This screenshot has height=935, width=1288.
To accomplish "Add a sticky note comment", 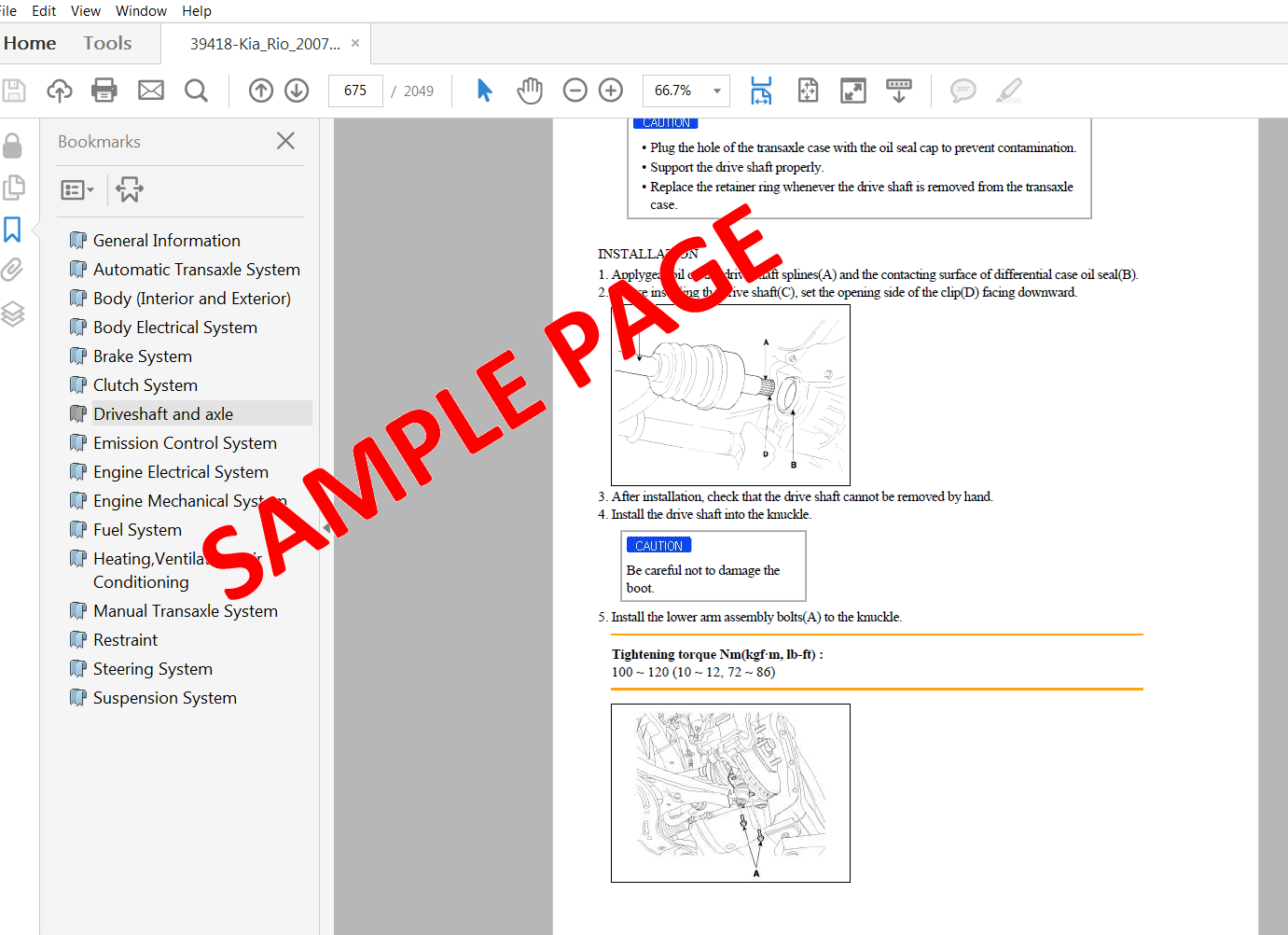I will pos(963,91).
